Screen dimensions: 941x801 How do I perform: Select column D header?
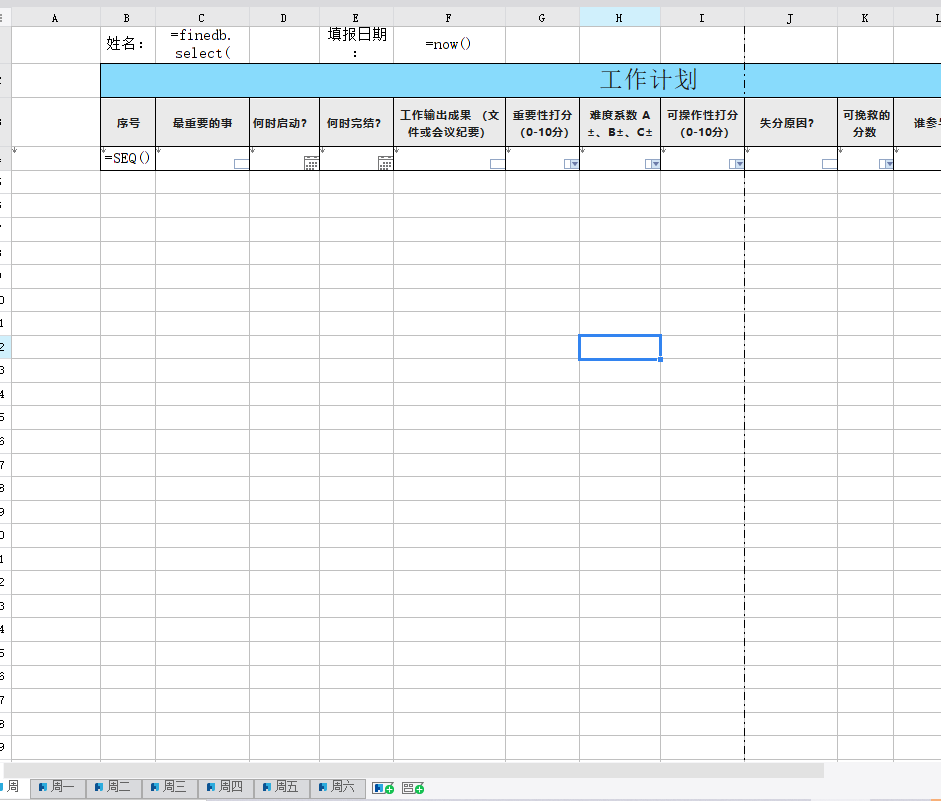pos(284,18)
